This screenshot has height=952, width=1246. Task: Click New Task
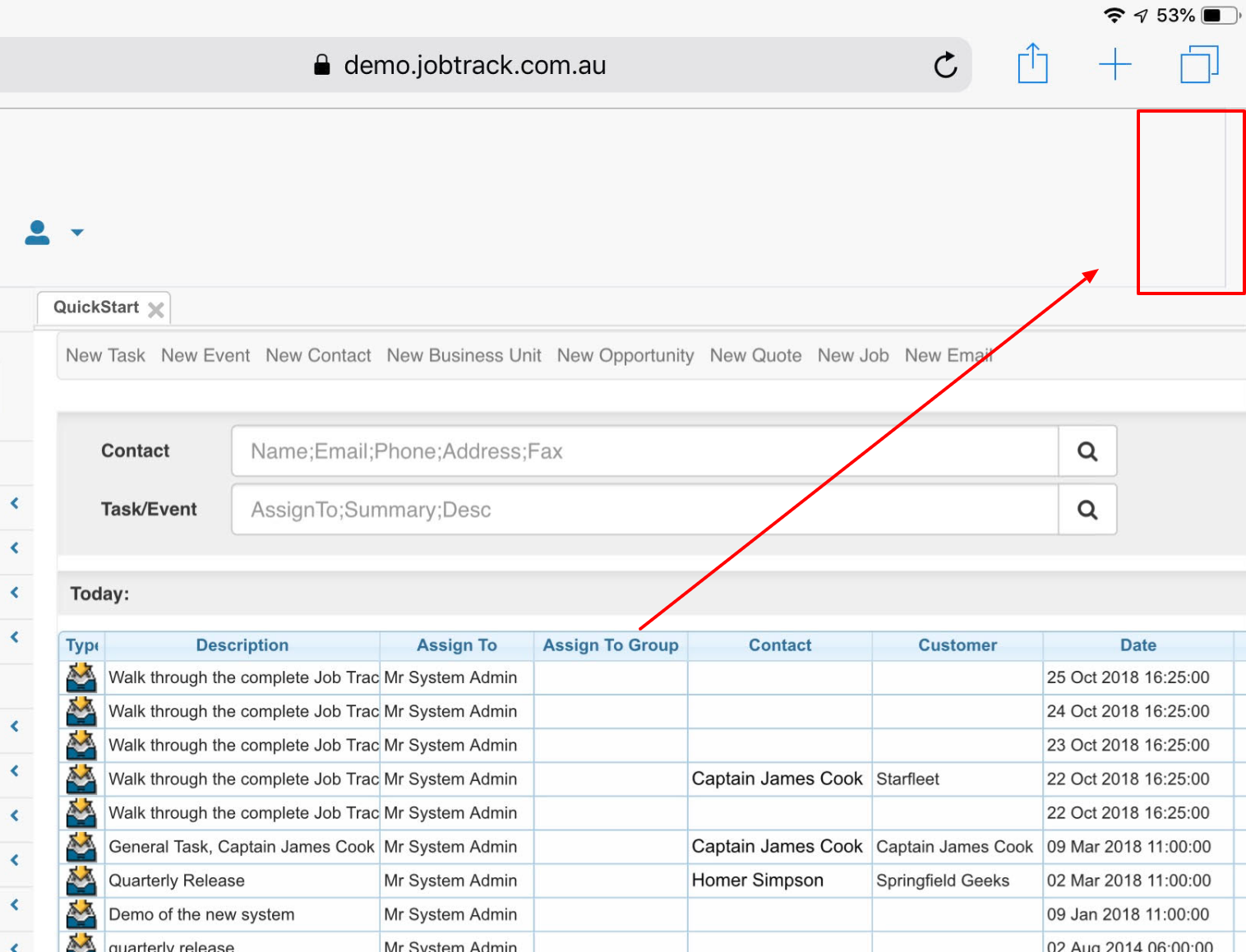(105, 355)
